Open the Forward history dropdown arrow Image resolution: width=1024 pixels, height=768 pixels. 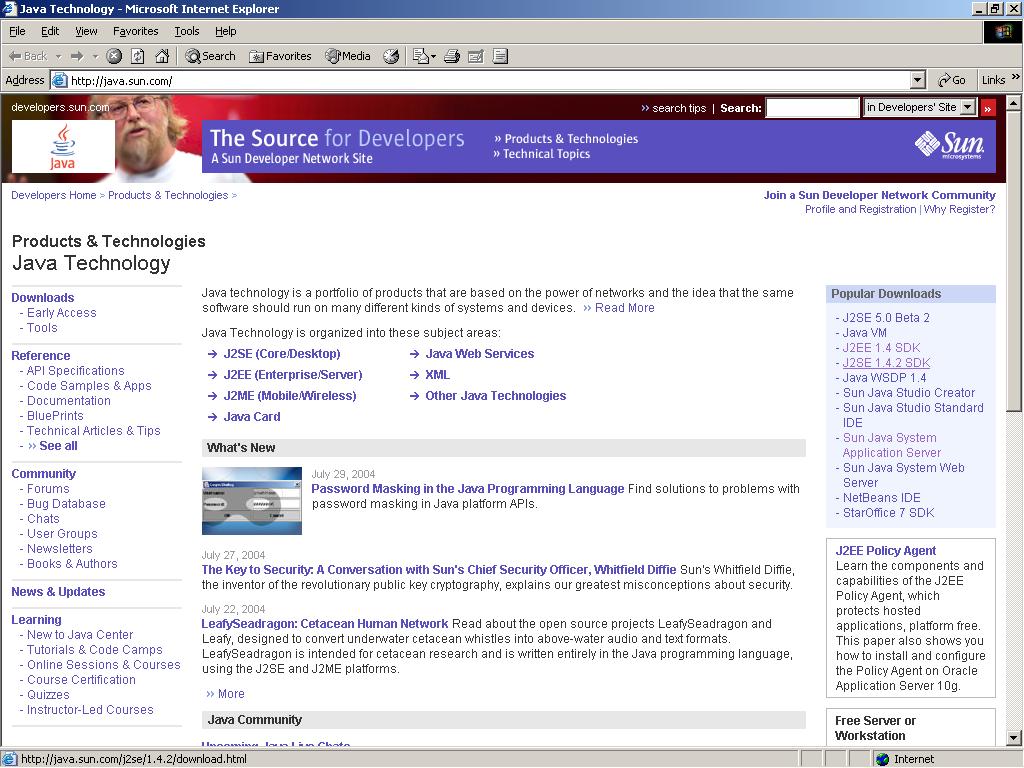95,56
